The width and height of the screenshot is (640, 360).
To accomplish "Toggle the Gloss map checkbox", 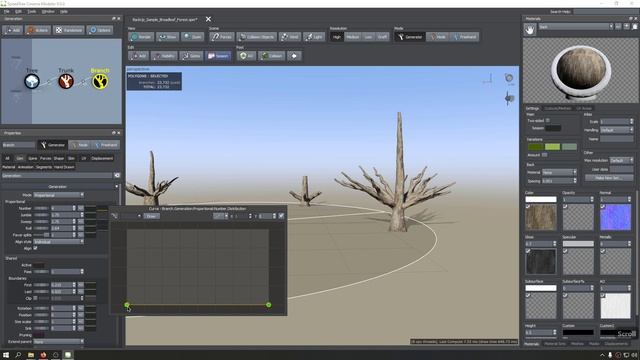I will click(528, 251).
